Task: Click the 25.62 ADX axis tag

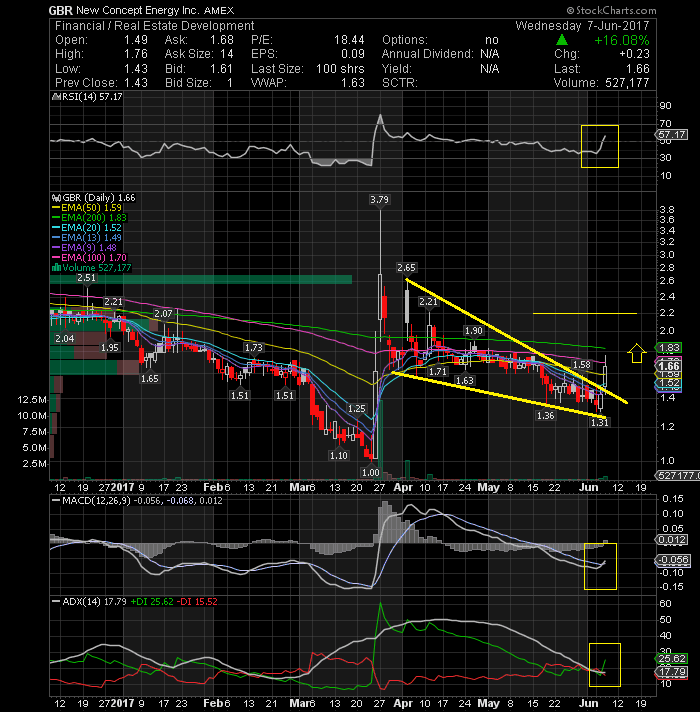Action: [x=672, y=658]
